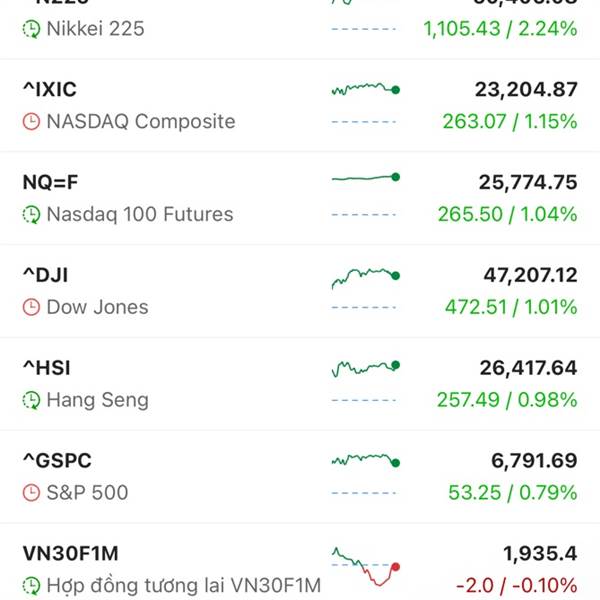The image size is (600, 600).
Task: Tap the clock icon beside Nikkei 225
Action: tap(31, 29)
